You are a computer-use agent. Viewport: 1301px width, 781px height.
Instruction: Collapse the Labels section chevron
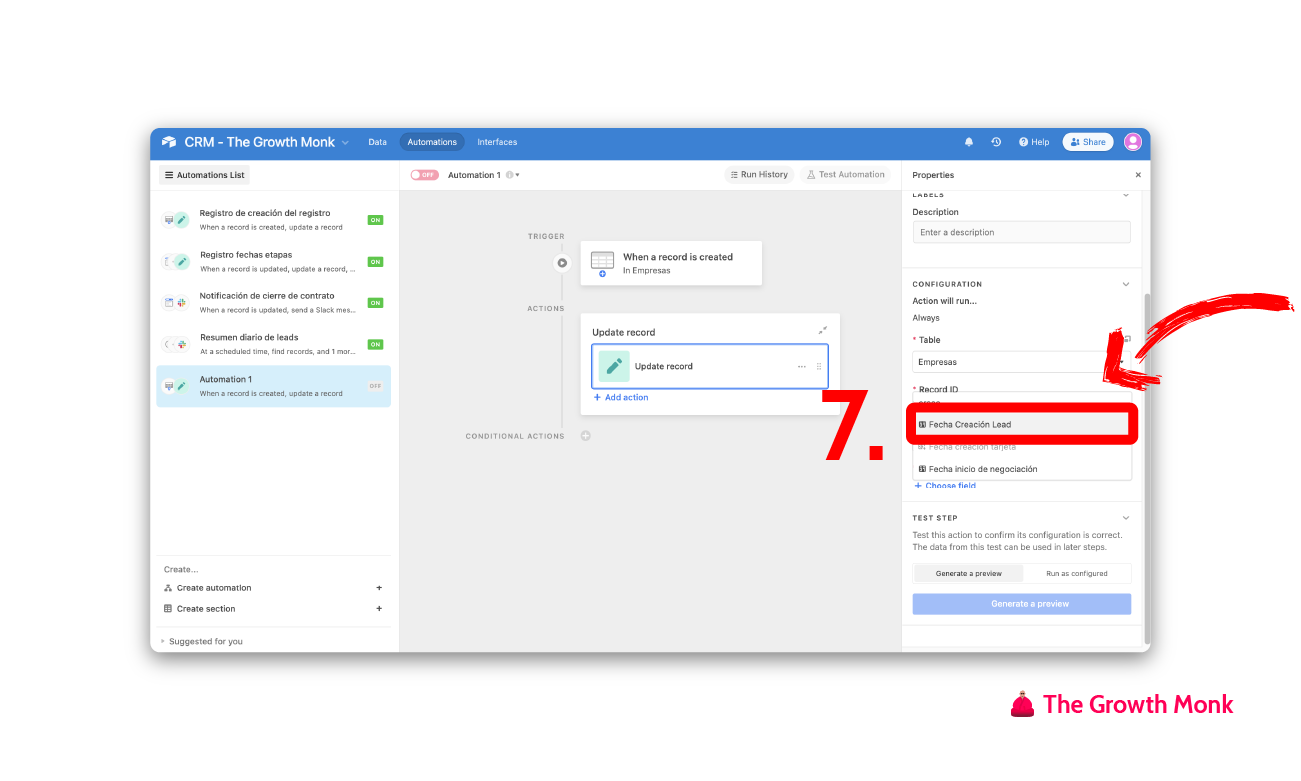point(1126,195)
